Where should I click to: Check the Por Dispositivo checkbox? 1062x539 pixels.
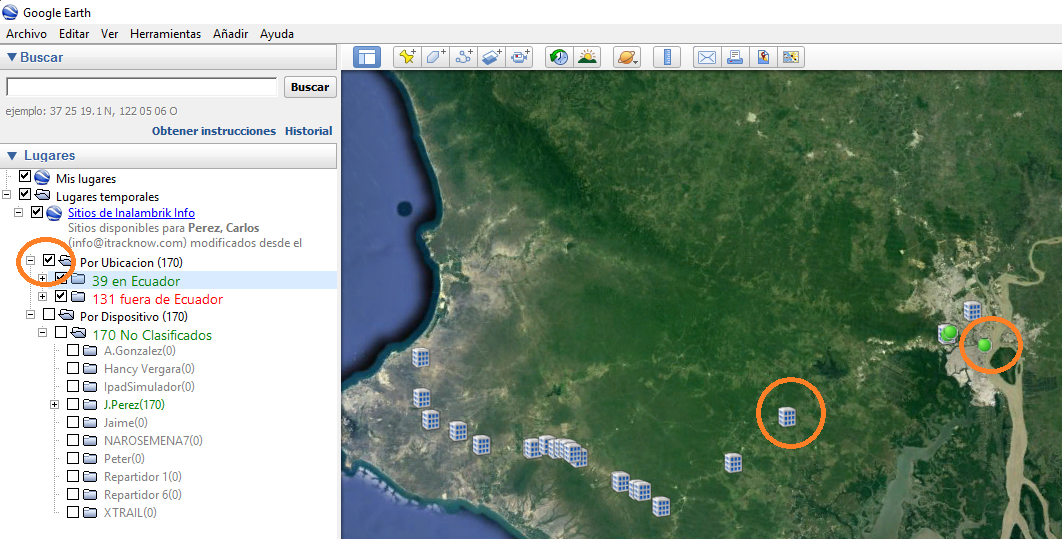49,314
